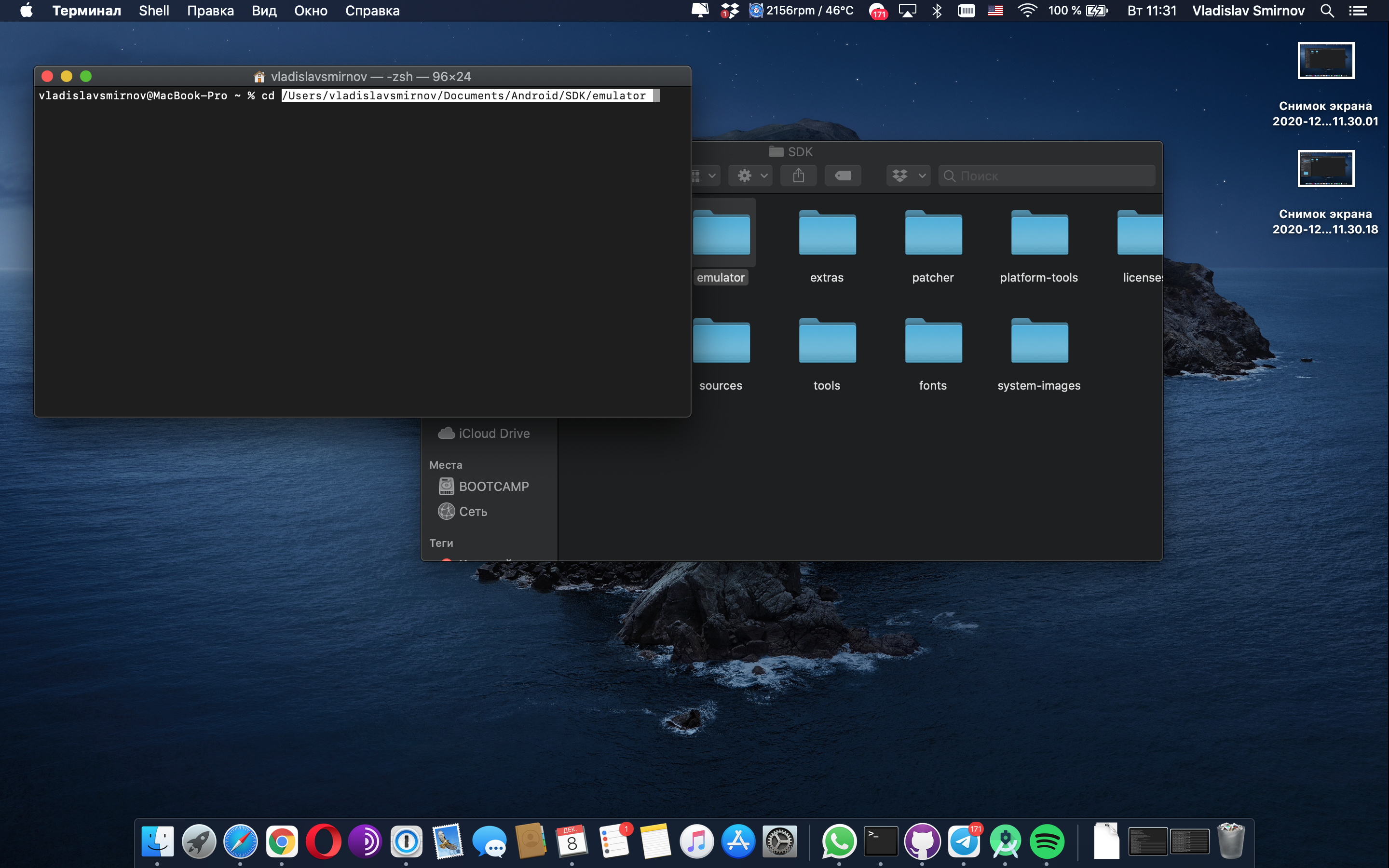Open Notification Center list icon
The height and width of the screenshot is (868, 1389).
(1358, 11)
